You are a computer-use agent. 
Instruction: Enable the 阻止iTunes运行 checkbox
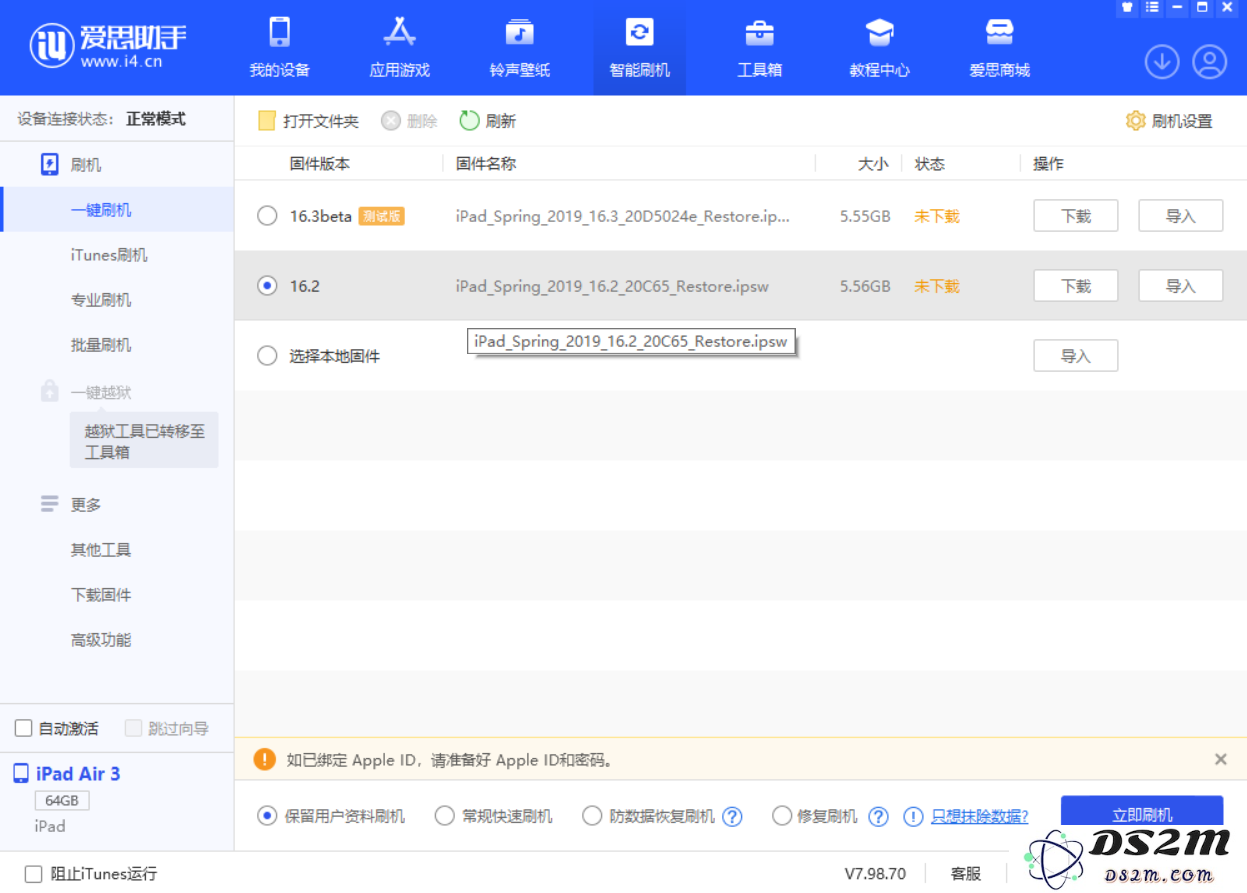coord(33,874)
